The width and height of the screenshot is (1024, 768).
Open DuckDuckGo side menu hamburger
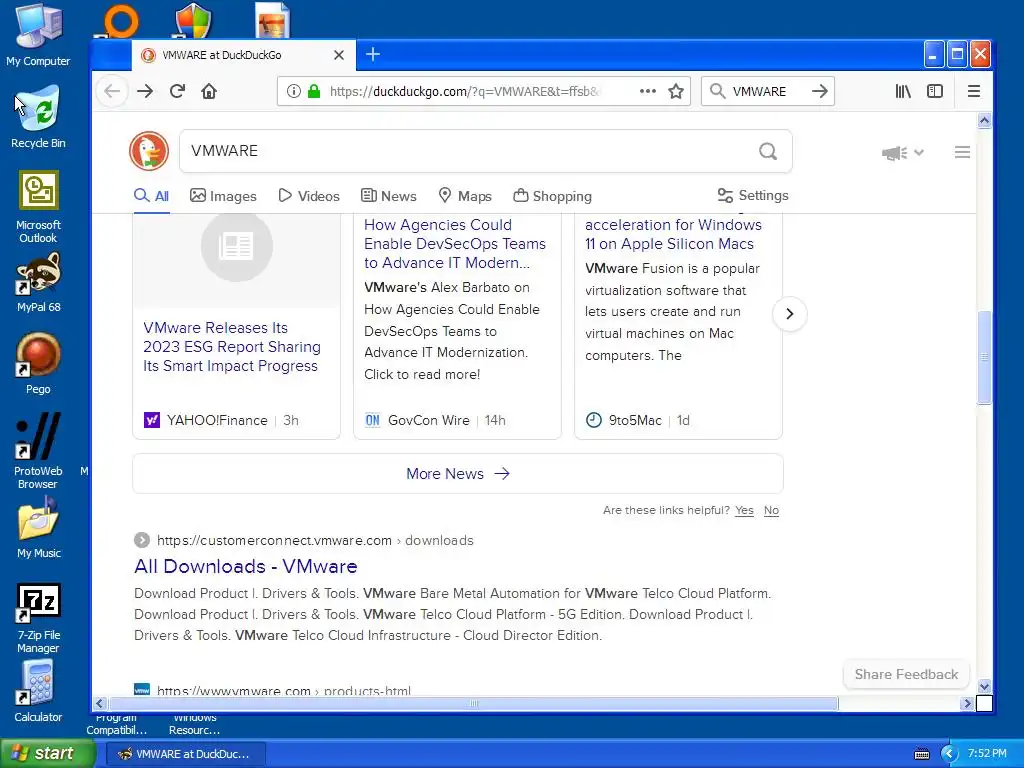coord(962,152)
